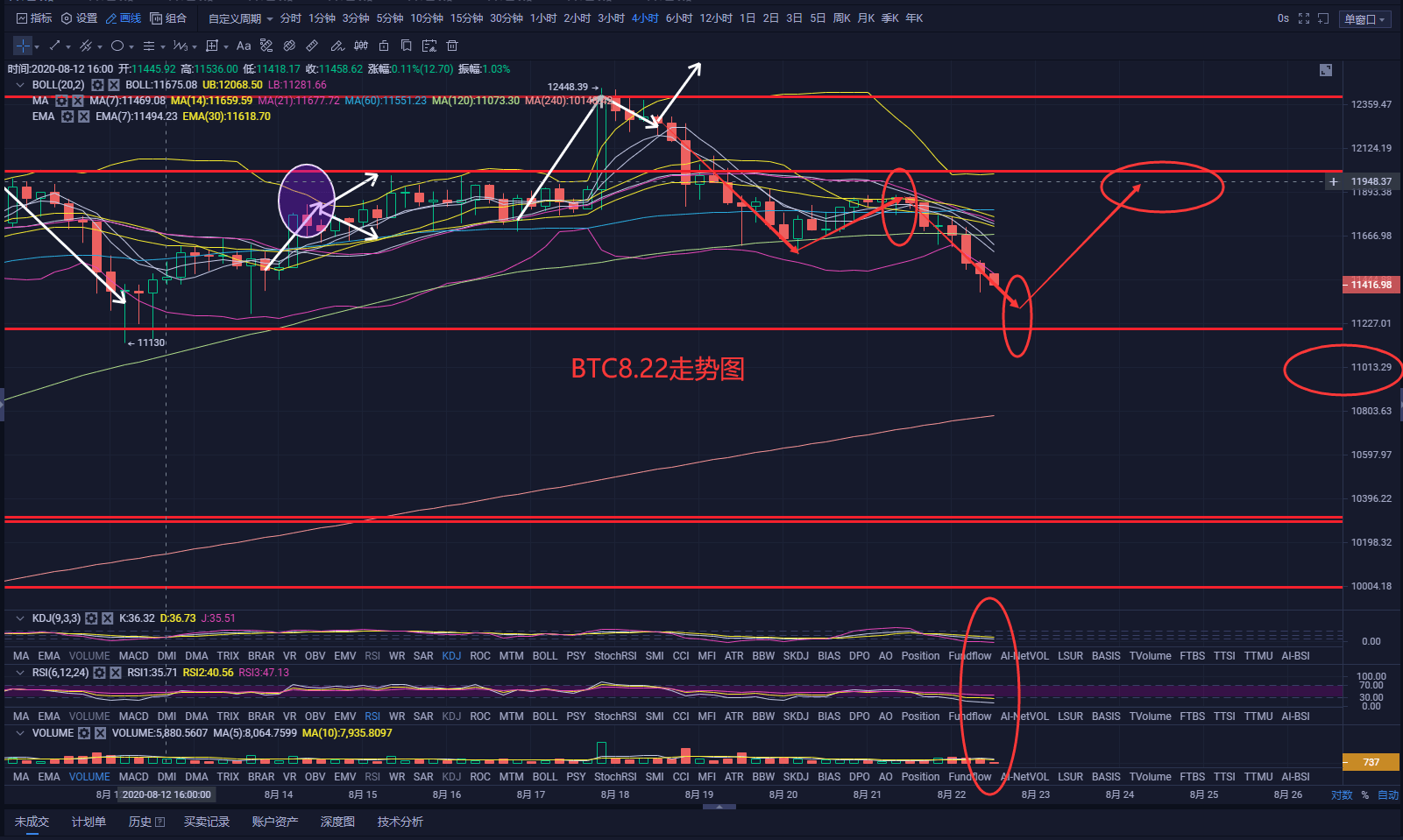Remove the EMA indicator with X
Screen dimensions: 1403x840
(84, 116)
